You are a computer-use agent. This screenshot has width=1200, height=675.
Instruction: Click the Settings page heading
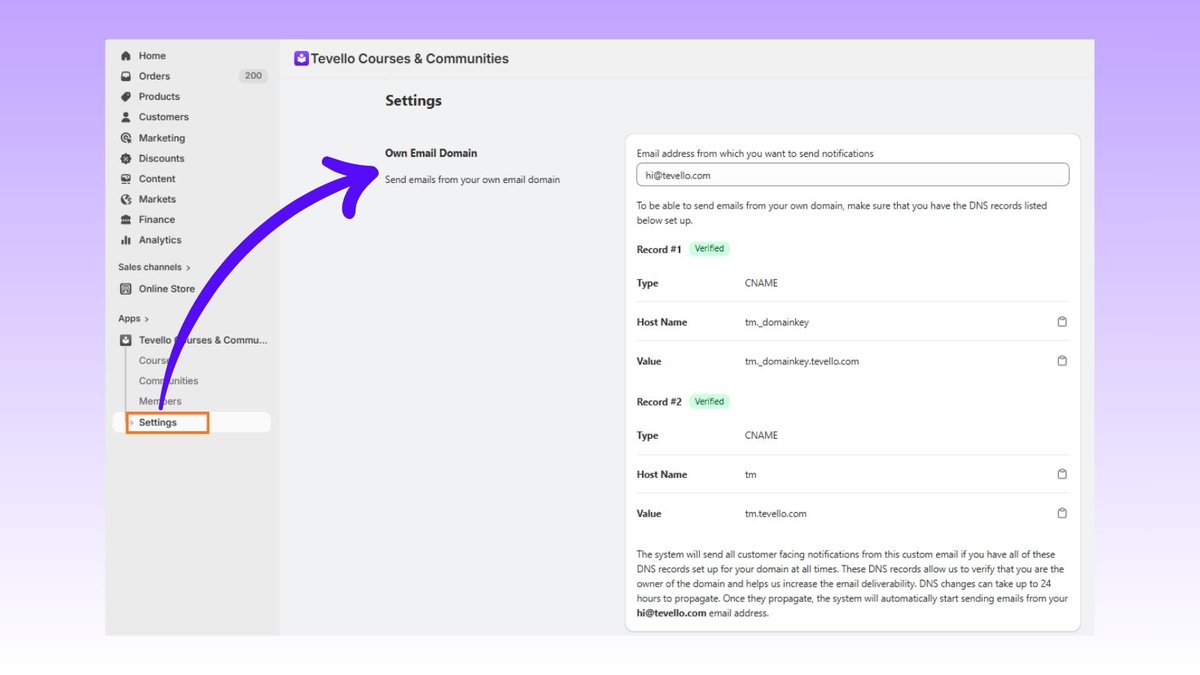coord(413,101)
